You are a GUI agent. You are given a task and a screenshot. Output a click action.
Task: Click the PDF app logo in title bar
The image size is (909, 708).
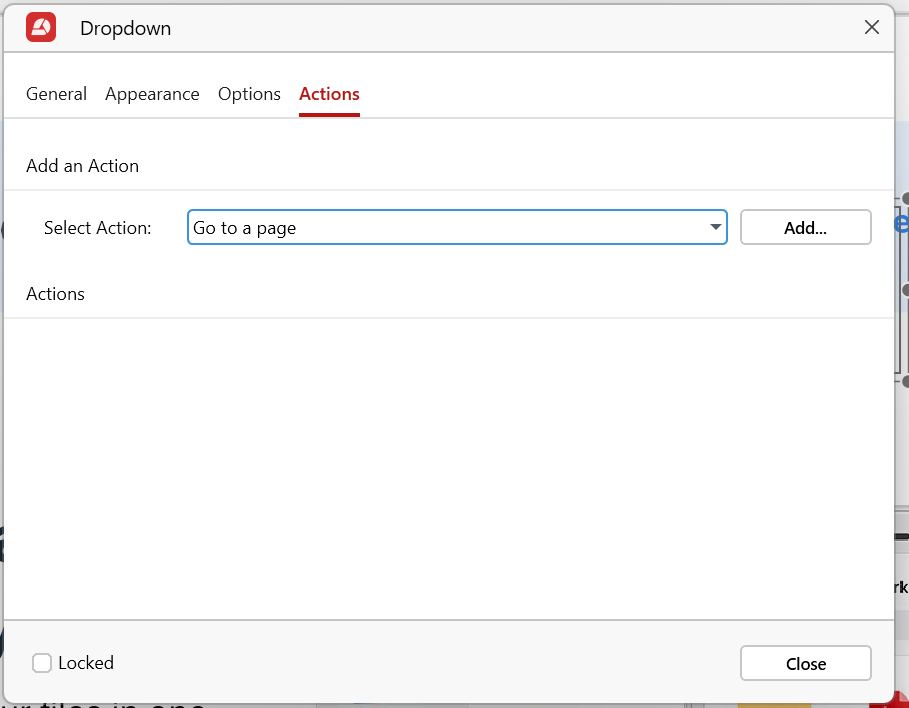coord(41,27)
